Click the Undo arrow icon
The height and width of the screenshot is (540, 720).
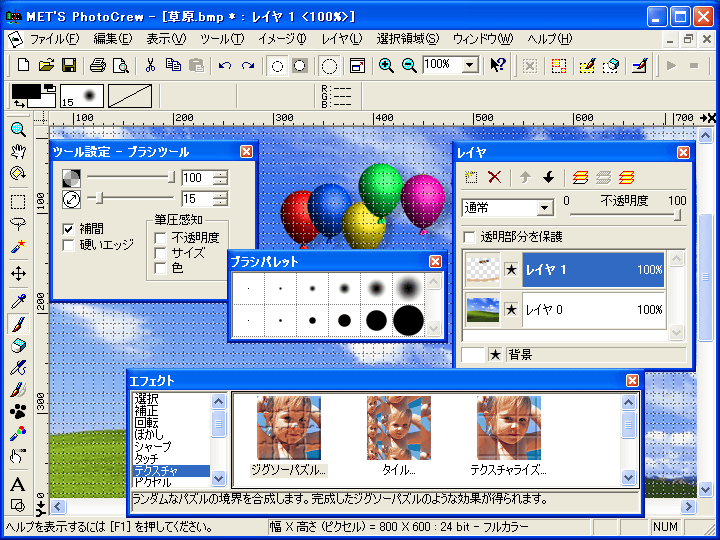[x=225, y=66]
